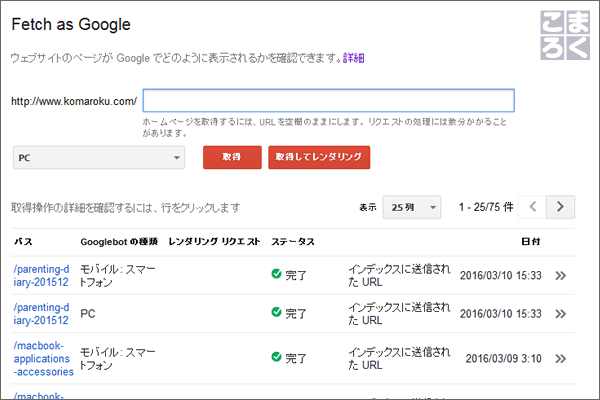Open /parenting-diary-201512 link in the PC row
This screenshot has width=600, height=400.
(x=41, y=314)
